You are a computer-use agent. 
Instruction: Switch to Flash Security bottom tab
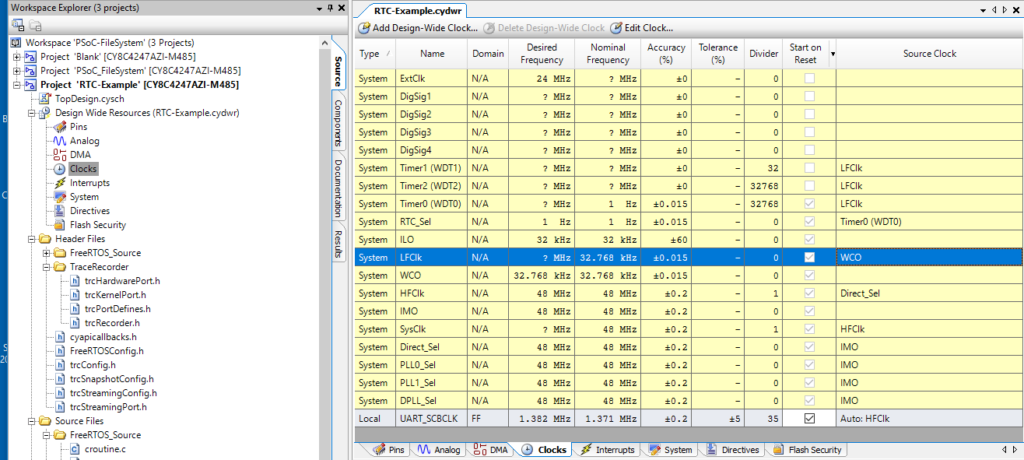[x=808, y=450]
